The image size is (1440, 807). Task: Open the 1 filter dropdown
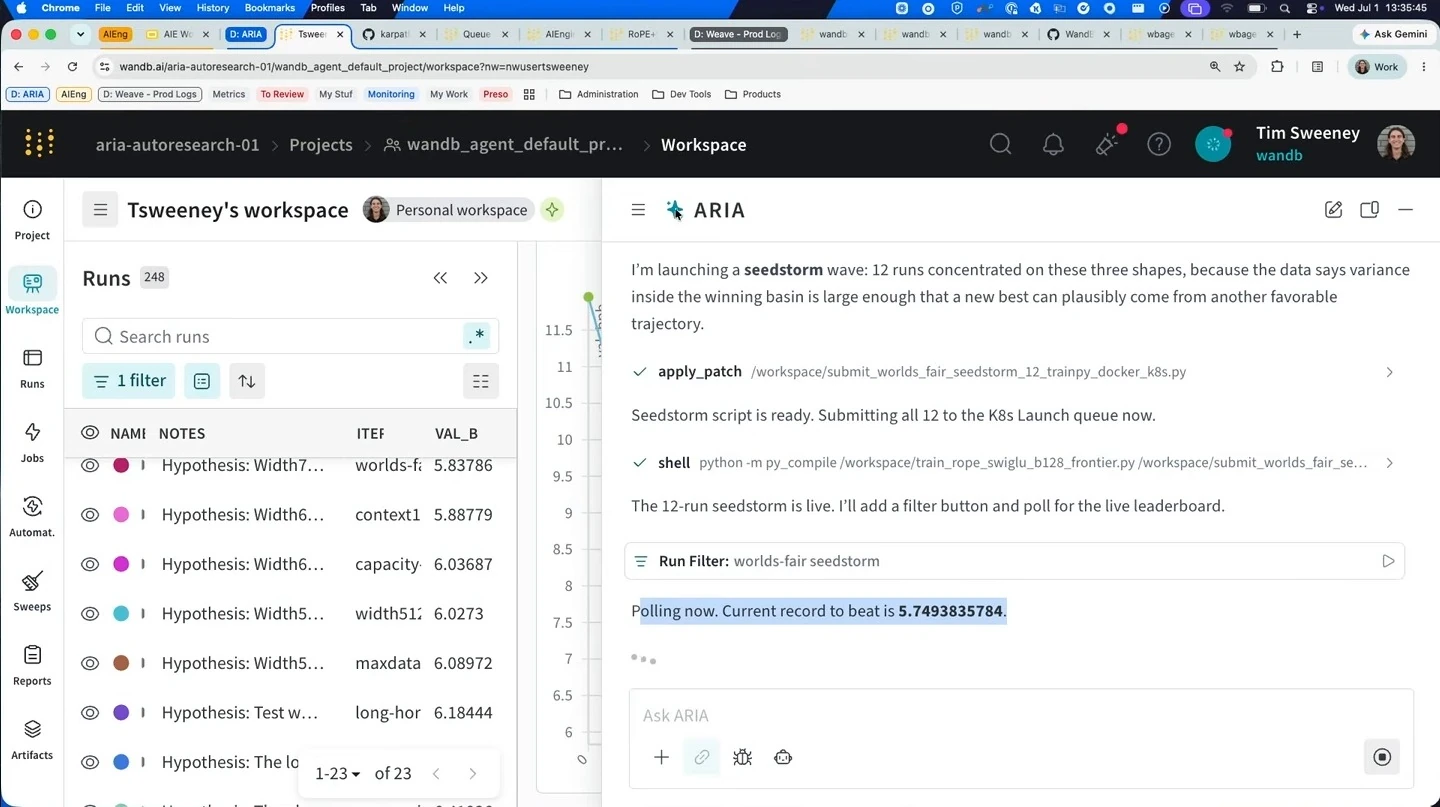(x=129, y=381)
